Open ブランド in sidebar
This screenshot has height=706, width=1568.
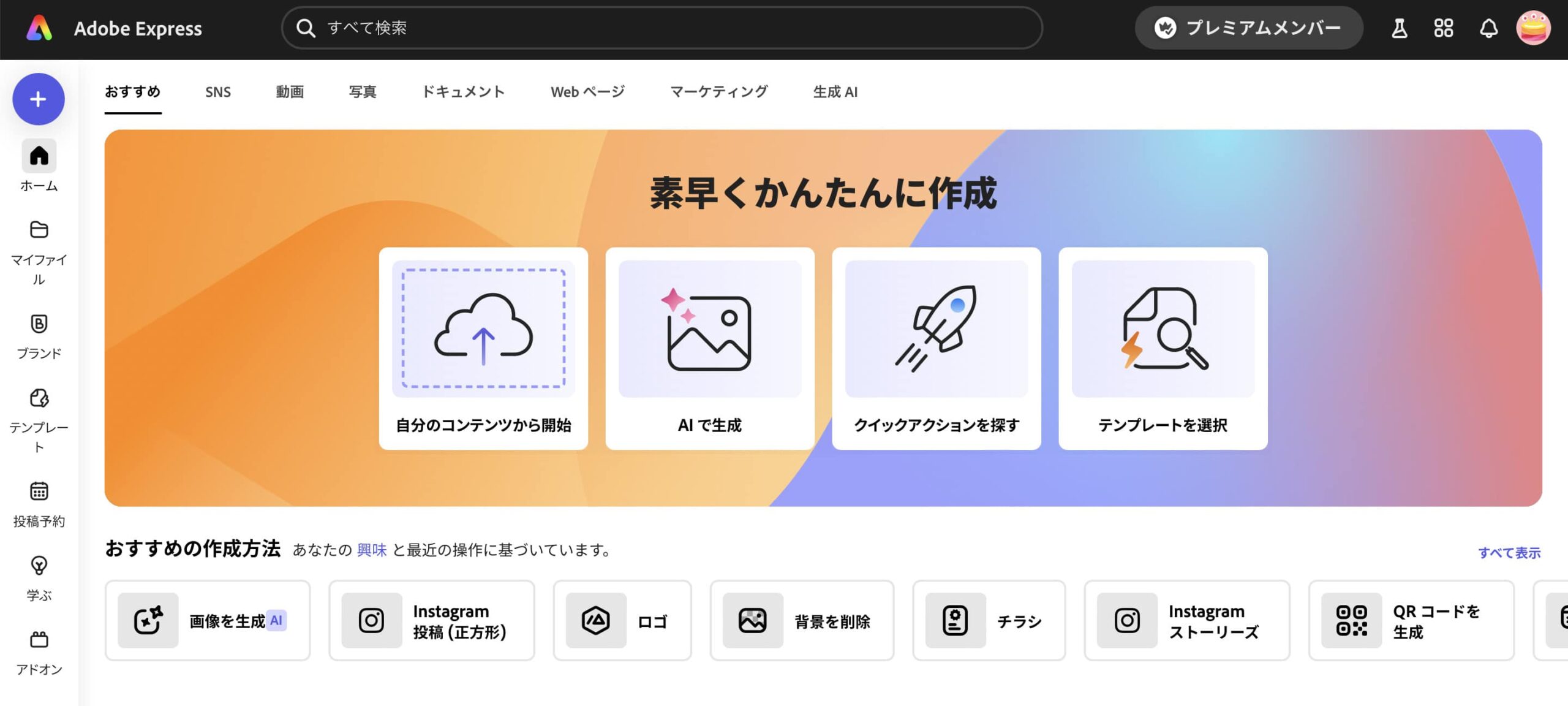tap(39, 336)
